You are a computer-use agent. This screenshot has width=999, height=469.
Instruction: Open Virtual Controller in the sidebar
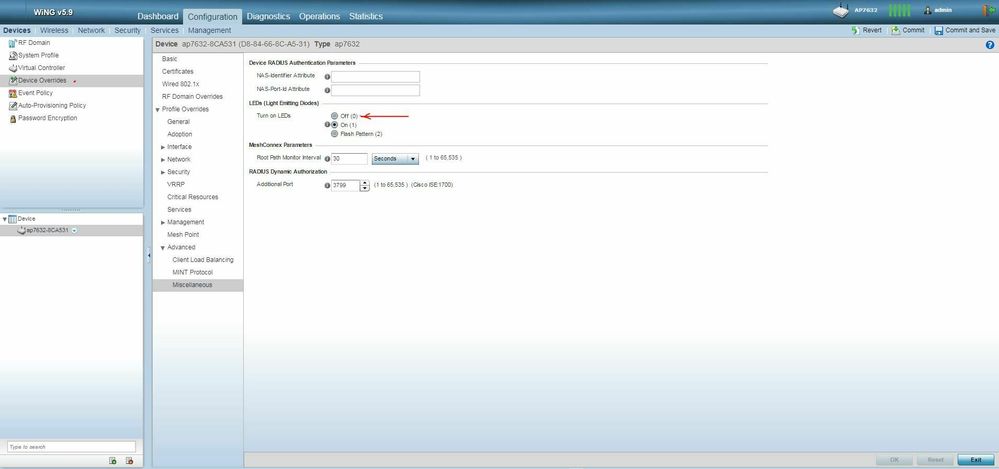(x=41, y=68)
